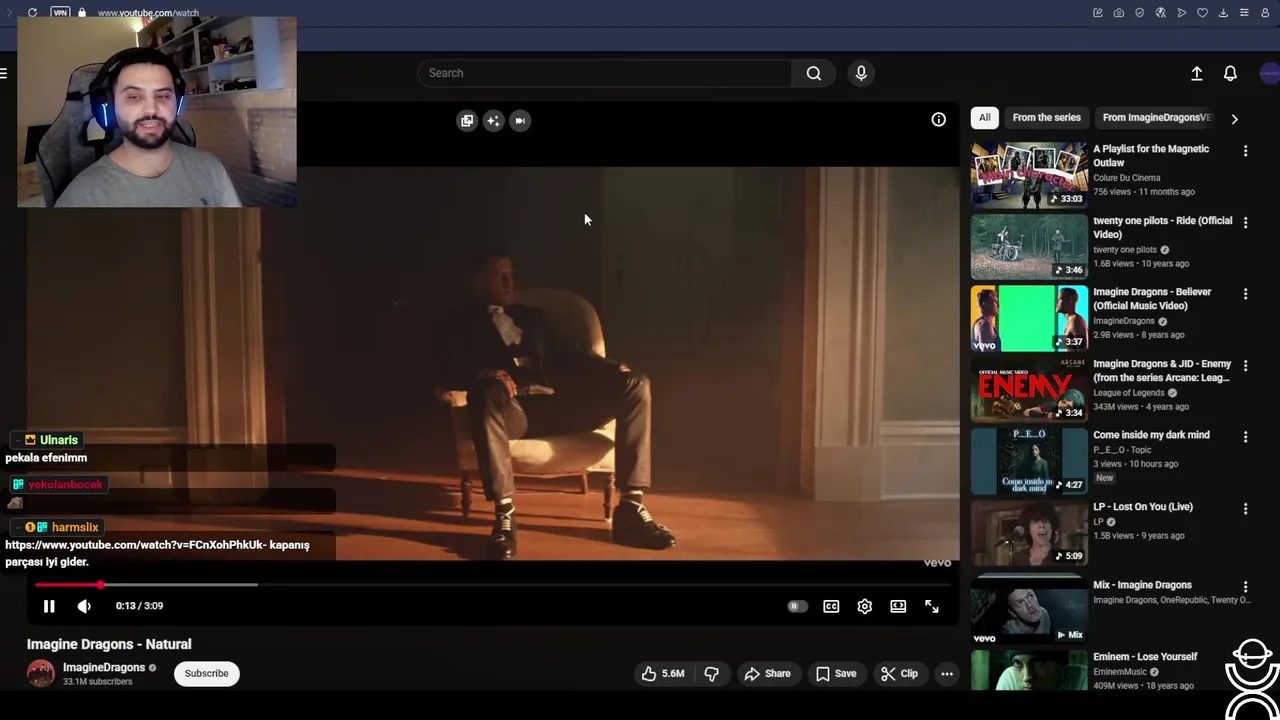1280x720 pixels.
Task: Share the Imagine Dragons Natural video
Action: click(767, 674)
